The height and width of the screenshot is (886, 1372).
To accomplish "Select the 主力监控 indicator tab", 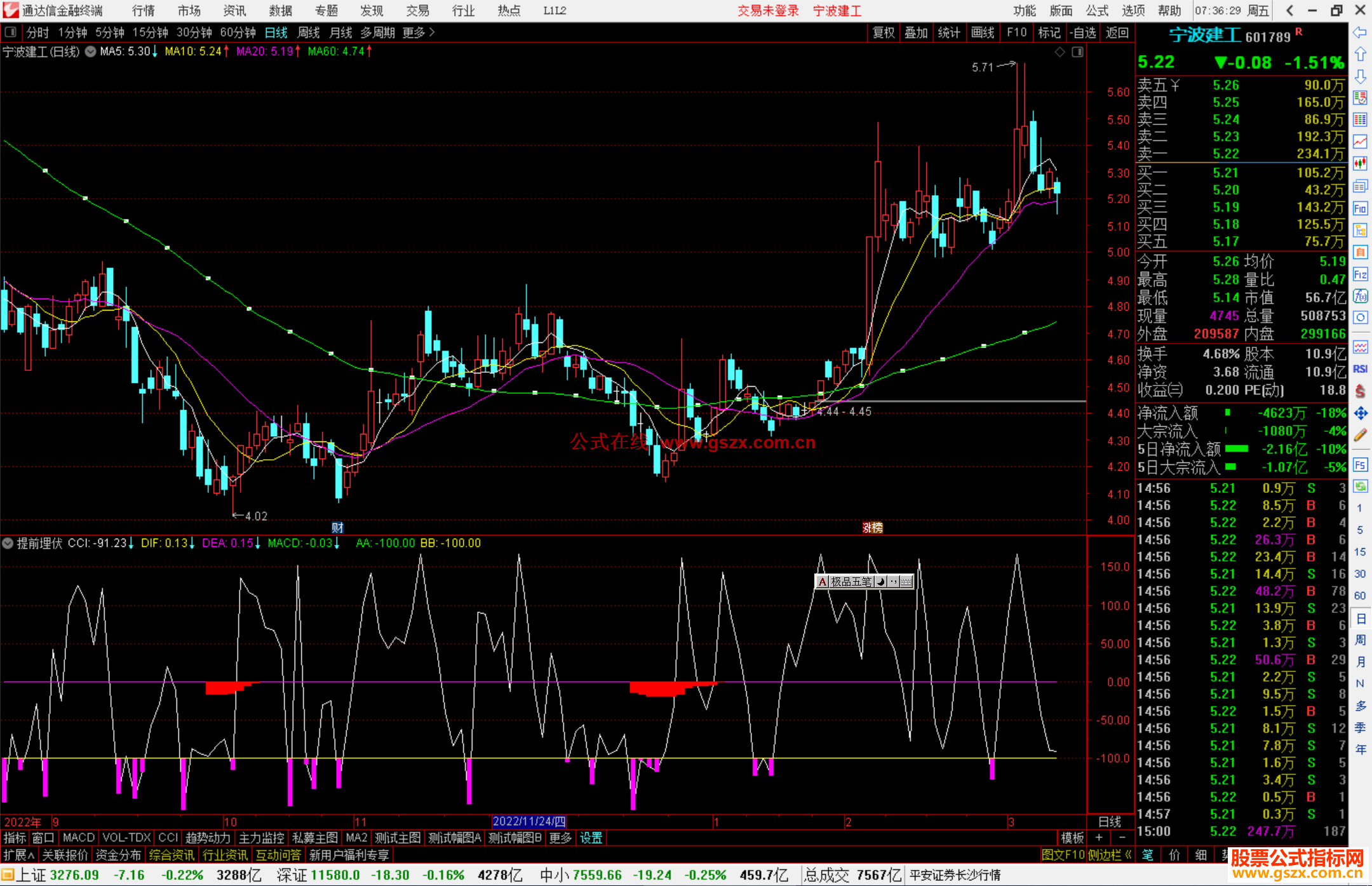I will coord(261,838).
